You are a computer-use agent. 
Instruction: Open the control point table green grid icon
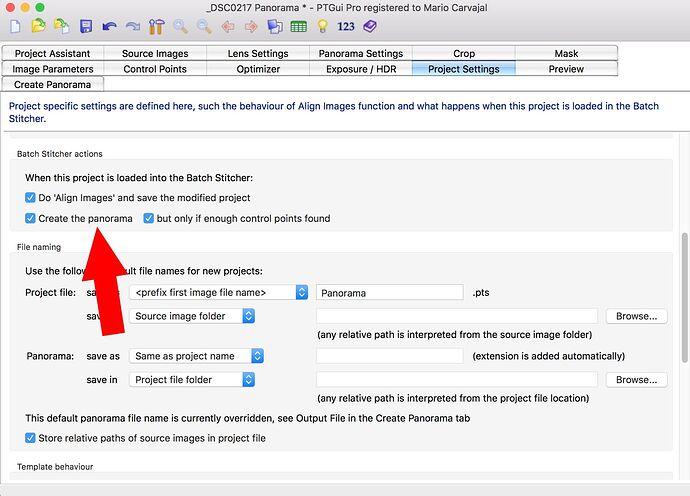click(298, 27)
